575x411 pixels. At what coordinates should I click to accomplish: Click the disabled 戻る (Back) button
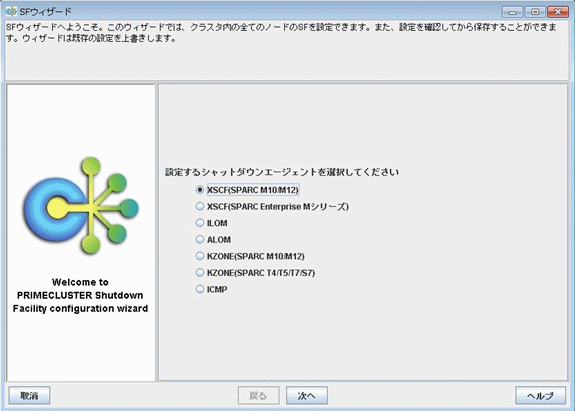(x=259, y=396)
